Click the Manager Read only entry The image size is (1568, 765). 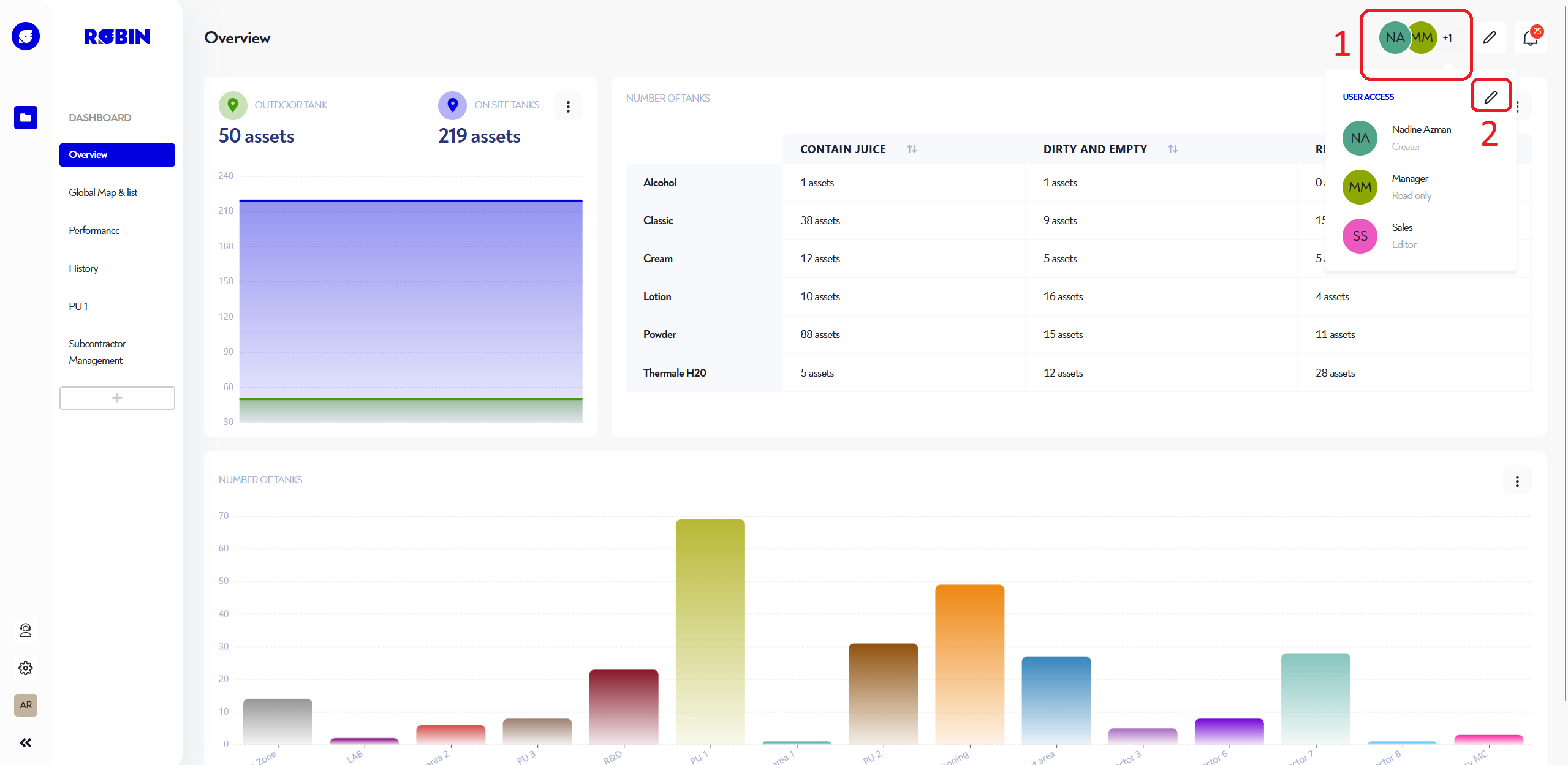coord(1422,187)
